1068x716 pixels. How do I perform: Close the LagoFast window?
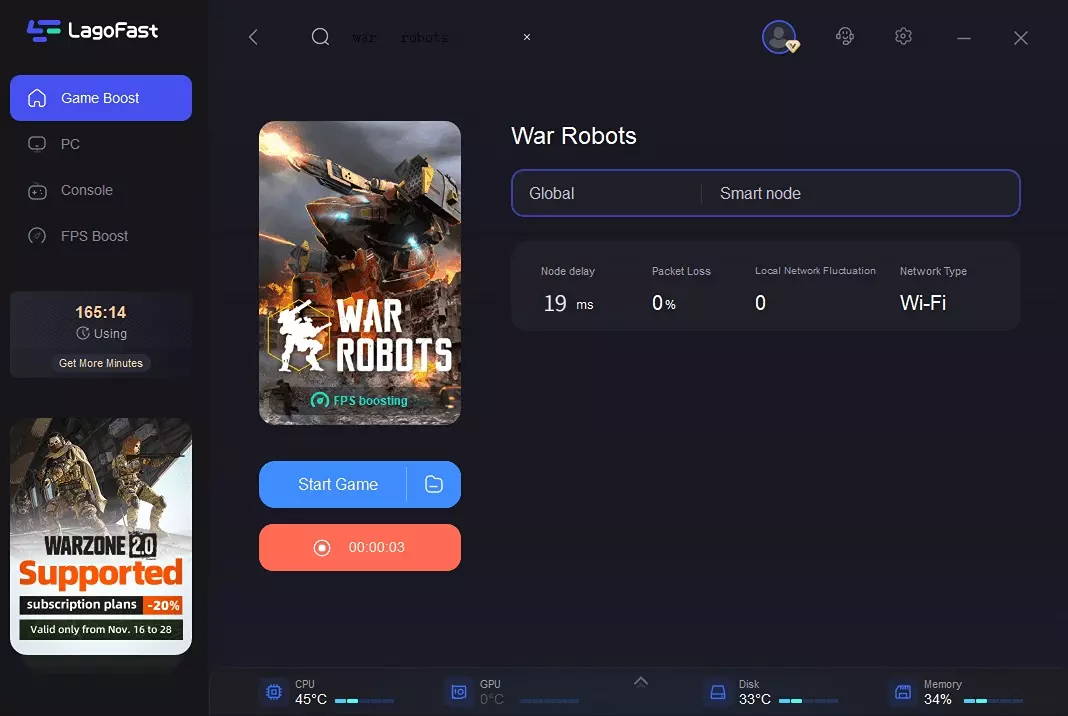pyautogui.click(x=1020, y=38)
